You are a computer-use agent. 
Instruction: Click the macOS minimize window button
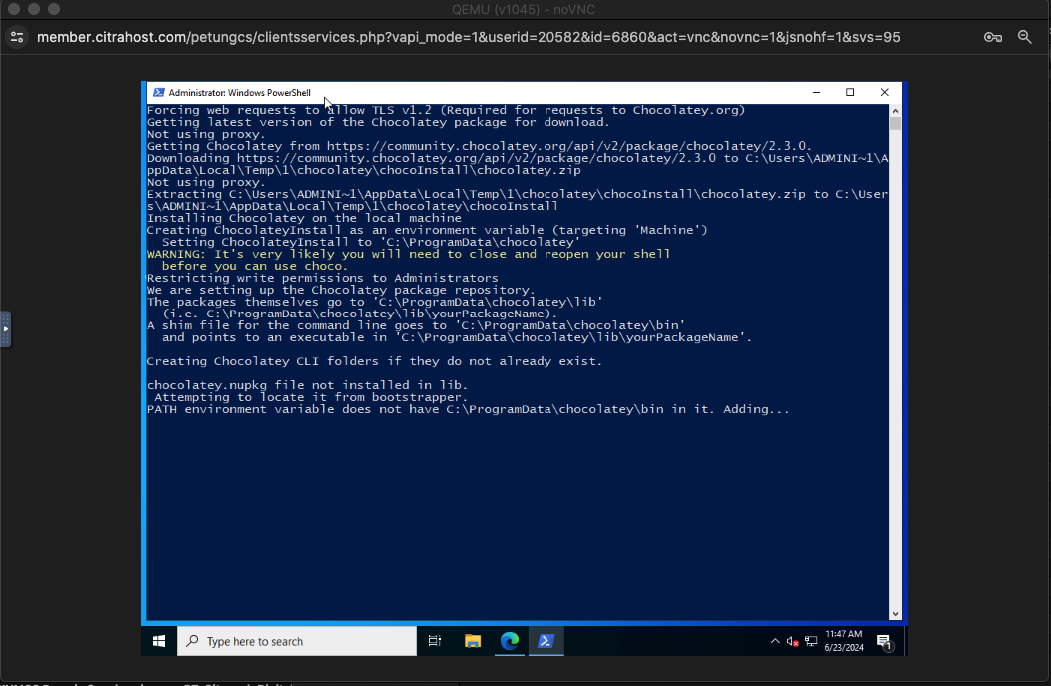click(34, 9)
